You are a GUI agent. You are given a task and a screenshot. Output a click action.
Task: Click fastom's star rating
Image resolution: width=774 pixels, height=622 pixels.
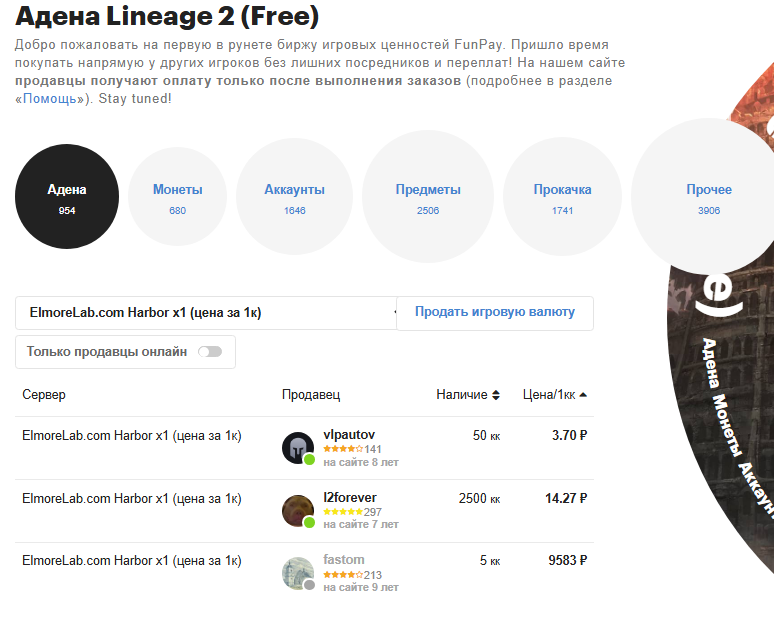click(x=343, y=575)
